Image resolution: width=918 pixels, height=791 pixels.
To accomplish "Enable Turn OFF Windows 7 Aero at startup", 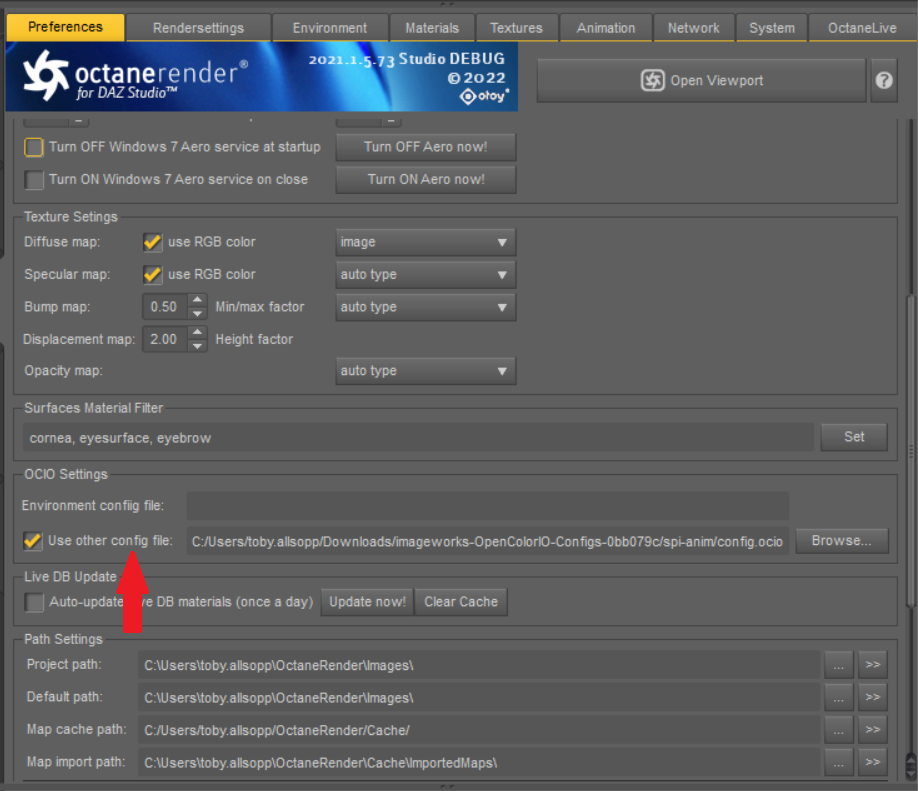I will point(34,147).
